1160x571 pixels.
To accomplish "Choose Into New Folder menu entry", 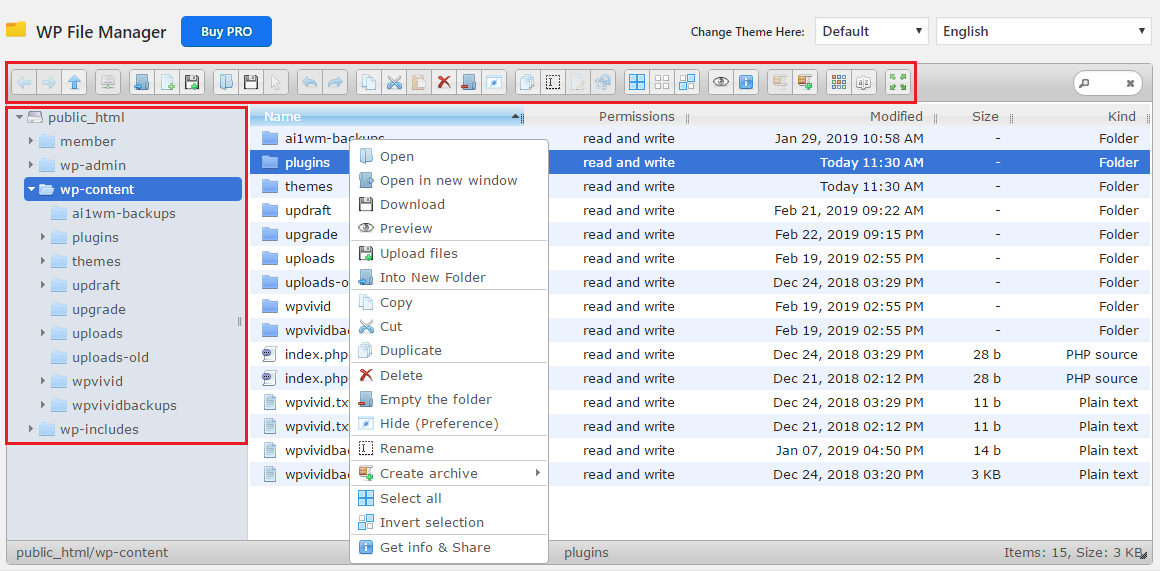I will [448, 277].
